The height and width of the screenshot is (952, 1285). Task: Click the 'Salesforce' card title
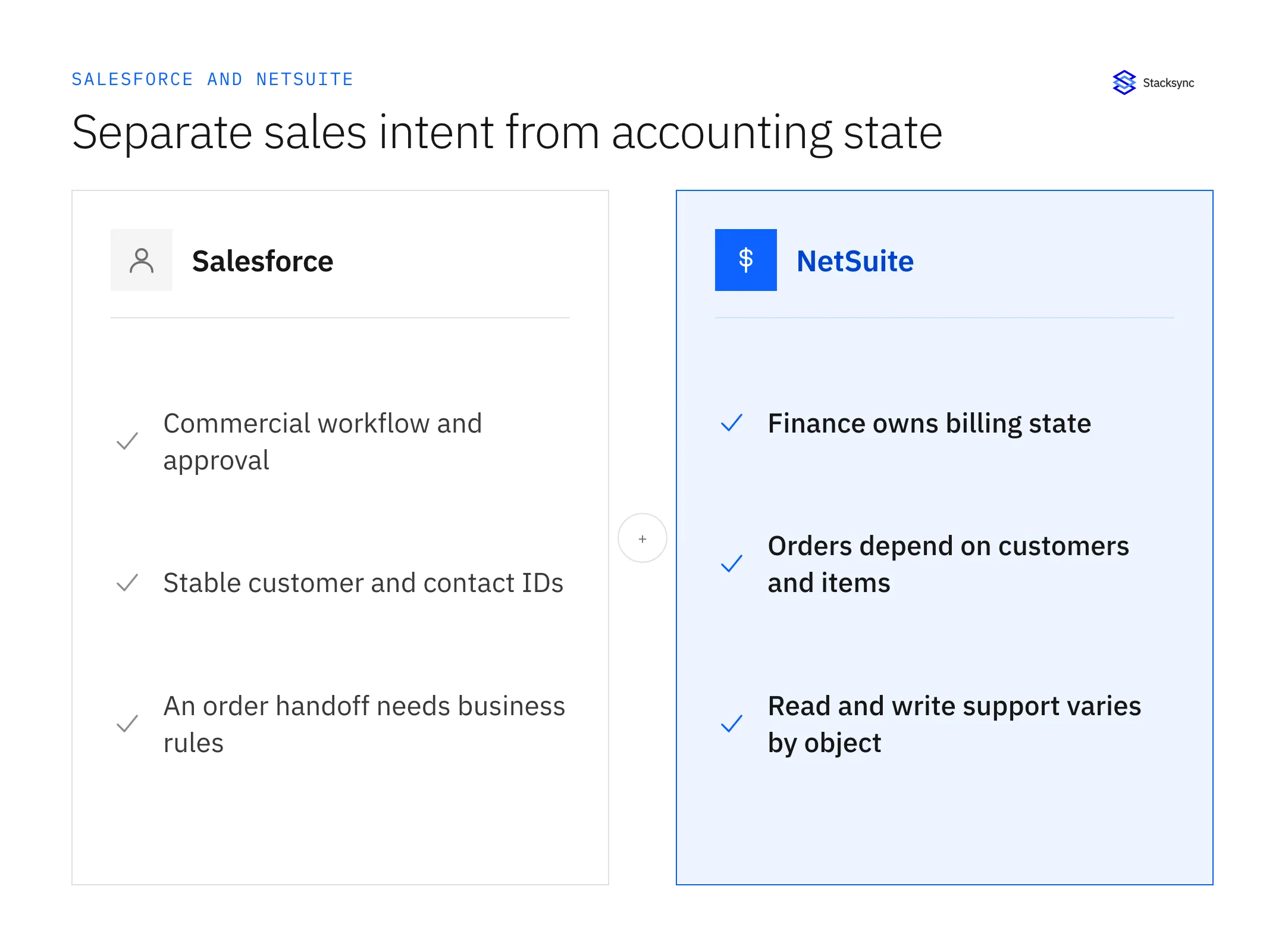point(262,261)
